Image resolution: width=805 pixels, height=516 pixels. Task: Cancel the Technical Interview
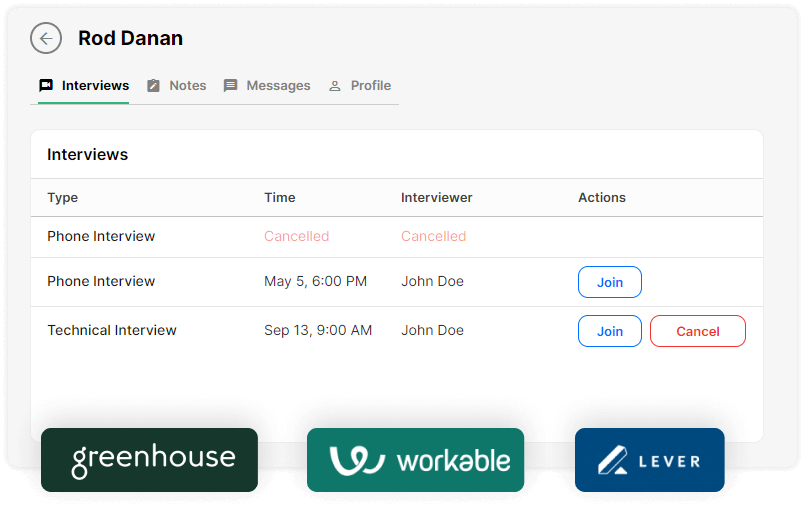[x=698, y=331]
